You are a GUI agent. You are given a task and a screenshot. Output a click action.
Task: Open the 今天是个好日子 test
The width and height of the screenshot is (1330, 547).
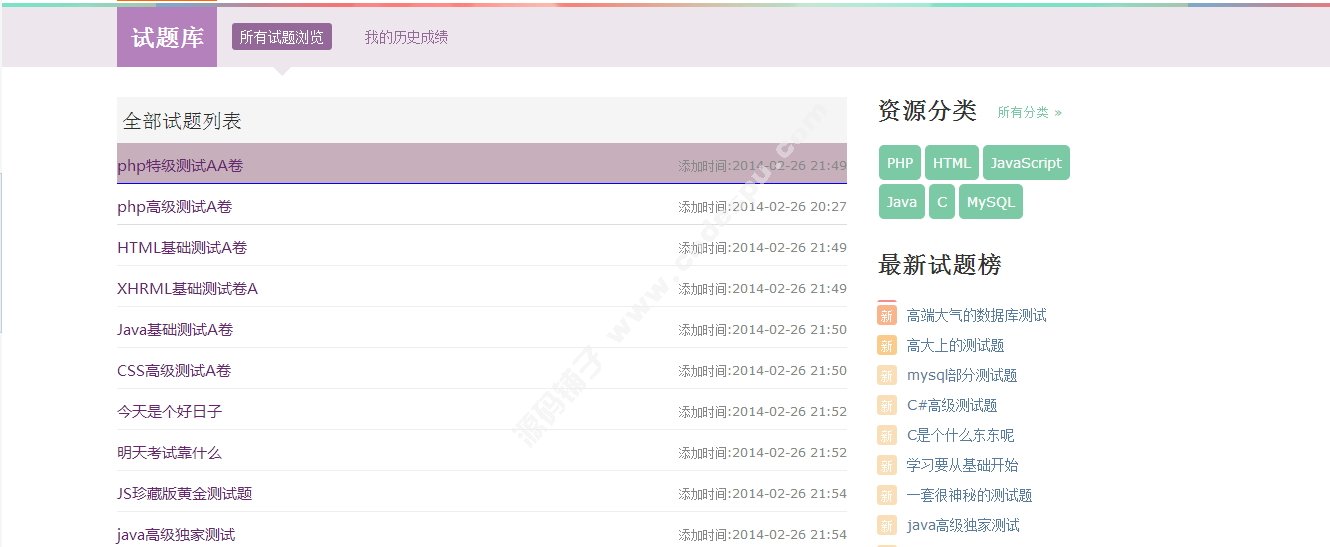(170, 412)
